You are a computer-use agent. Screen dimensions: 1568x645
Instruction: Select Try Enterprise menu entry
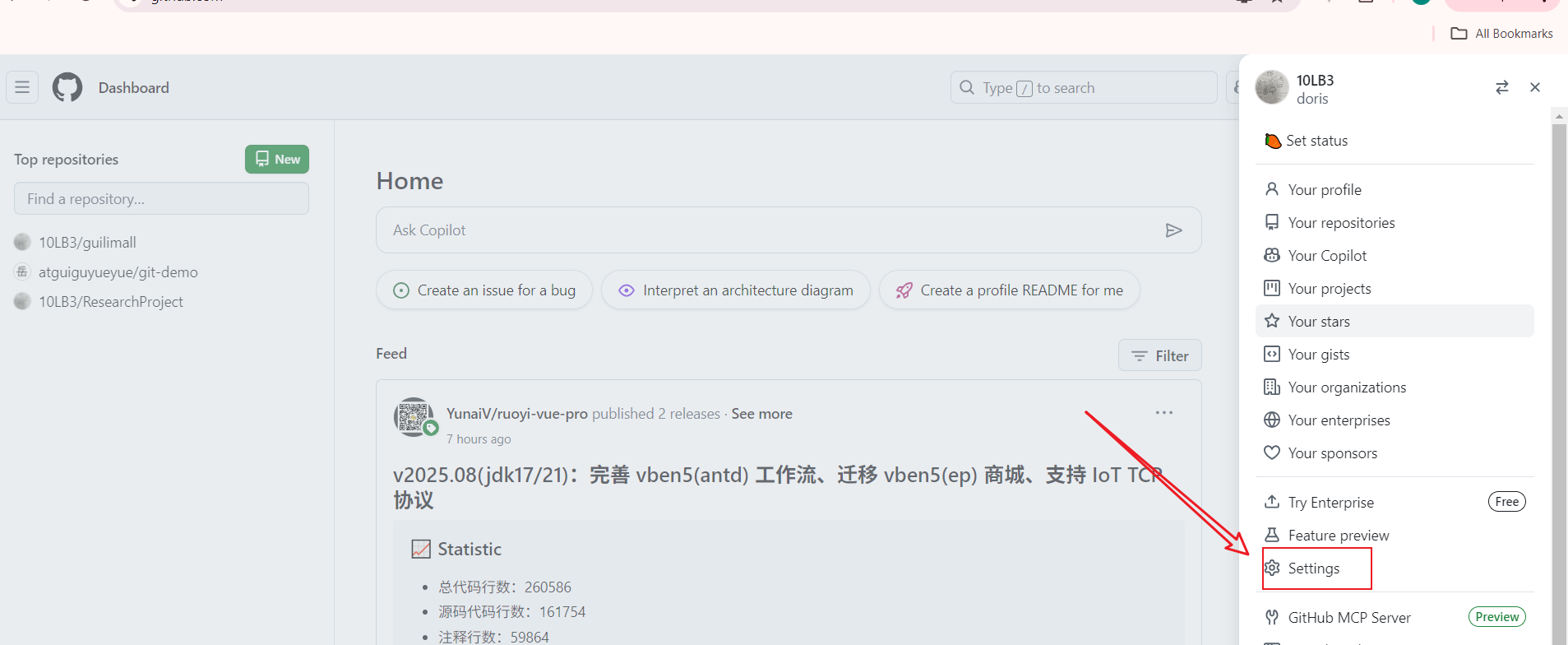[1395, 503]
